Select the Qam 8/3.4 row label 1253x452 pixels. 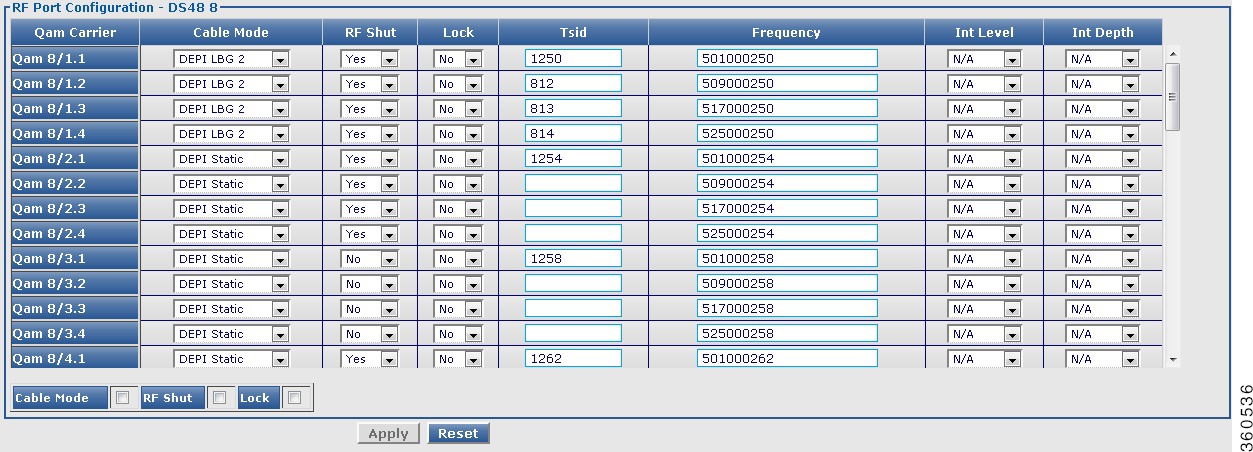(75, 334)
